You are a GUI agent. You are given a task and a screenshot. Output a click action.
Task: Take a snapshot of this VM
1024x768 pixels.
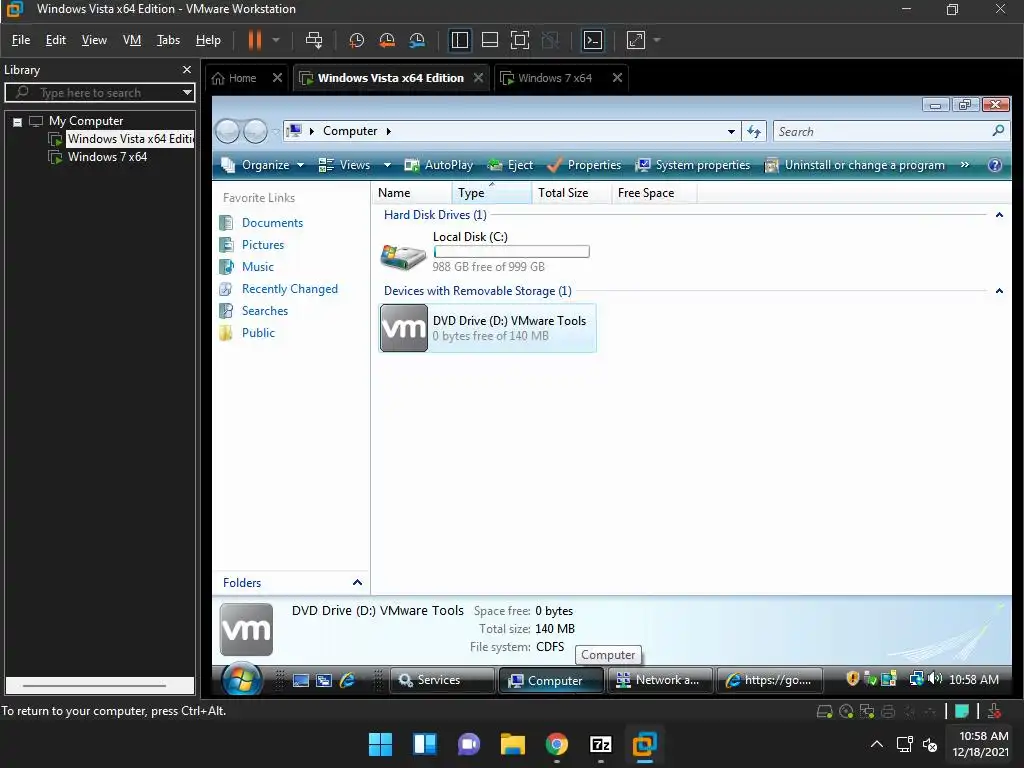coord(357,40)
